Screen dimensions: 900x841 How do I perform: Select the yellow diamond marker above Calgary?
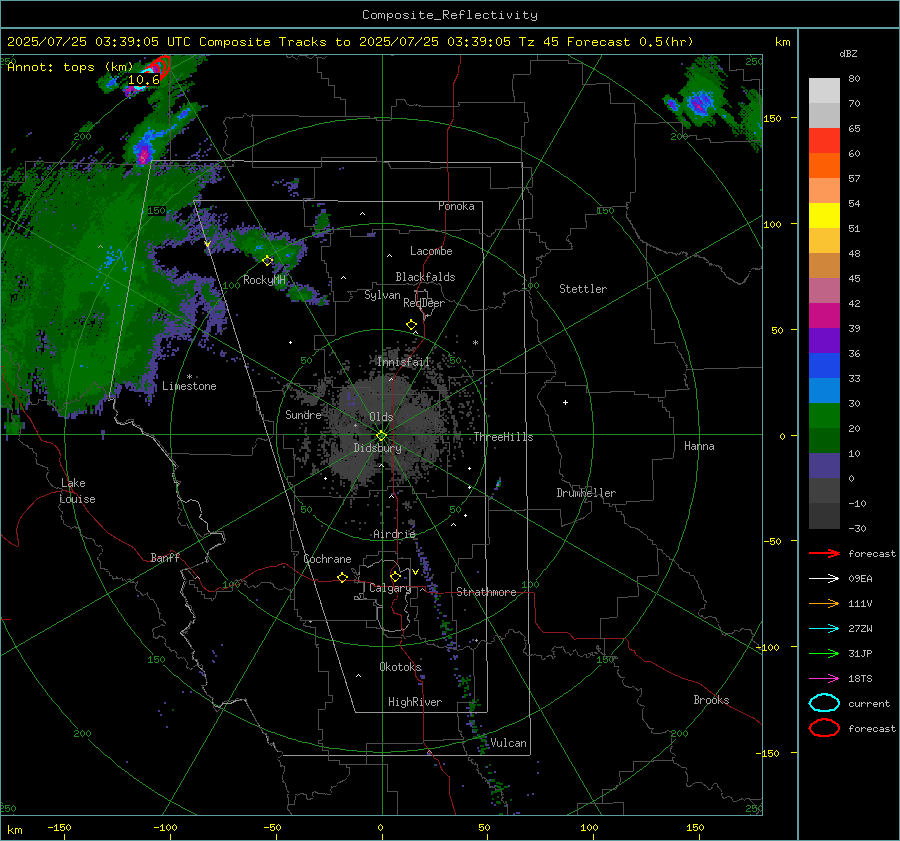pos(395,576)
